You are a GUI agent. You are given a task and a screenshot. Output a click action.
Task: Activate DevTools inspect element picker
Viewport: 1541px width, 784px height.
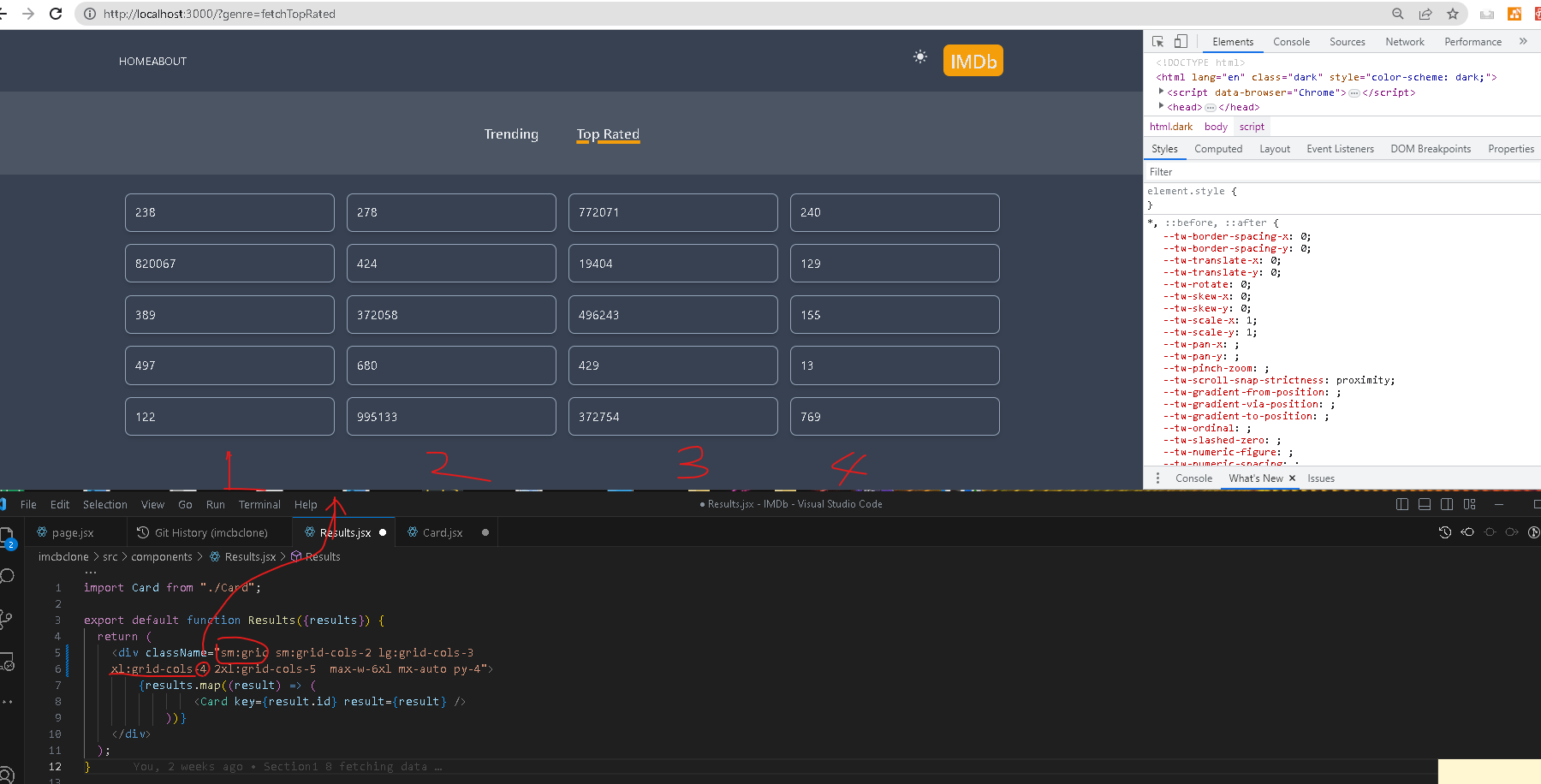pyautogui.click(x=1158, y=41)
